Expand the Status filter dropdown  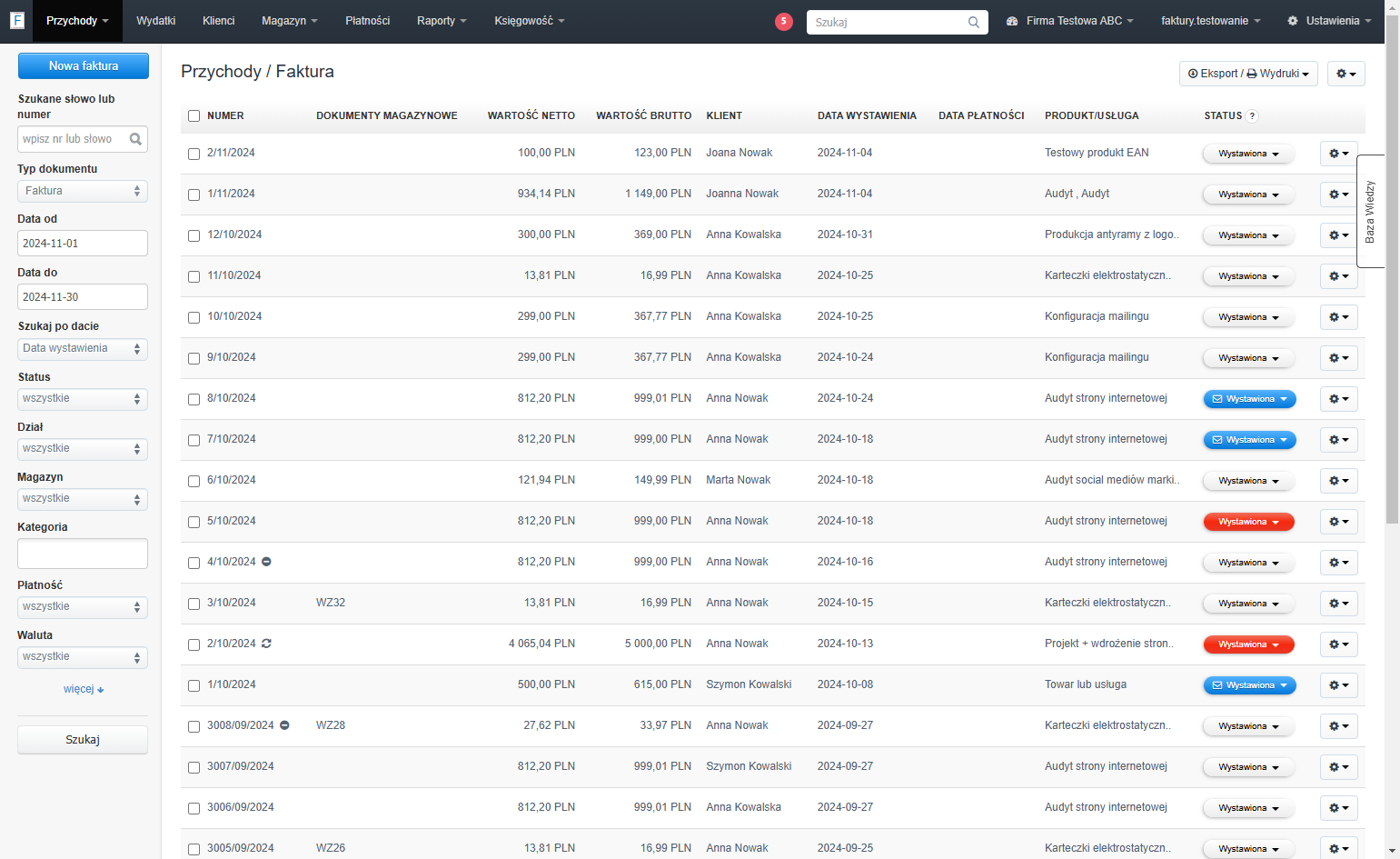[83, 399]
